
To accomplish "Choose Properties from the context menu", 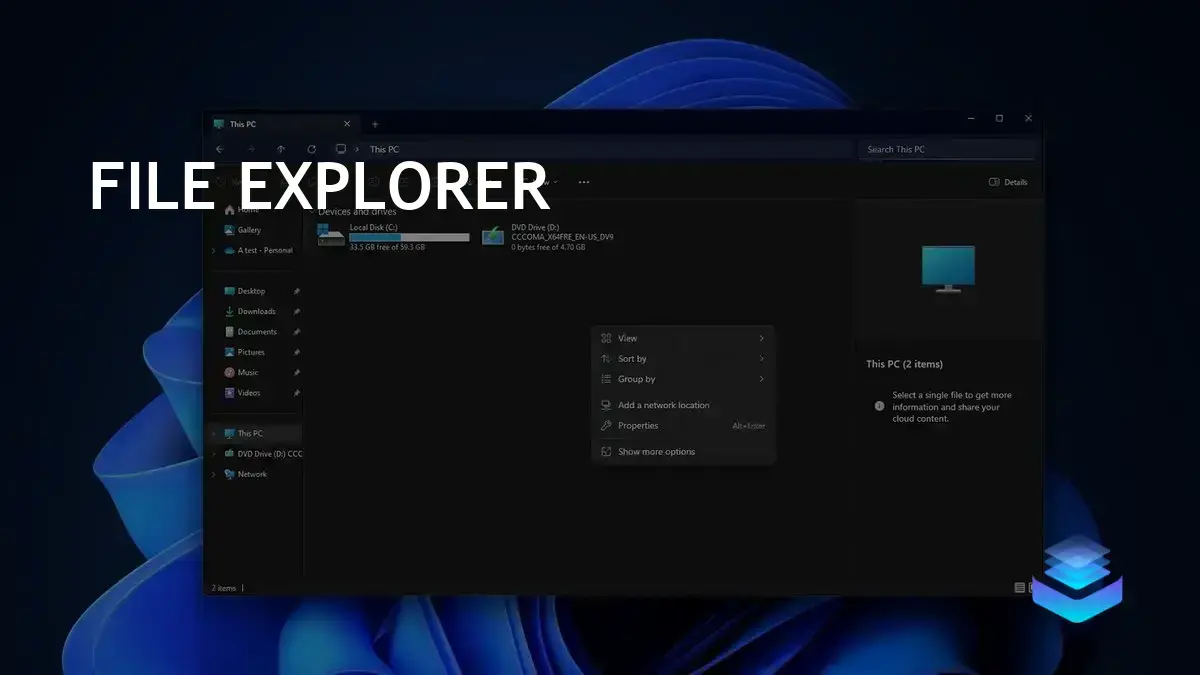I will (683, 426).
